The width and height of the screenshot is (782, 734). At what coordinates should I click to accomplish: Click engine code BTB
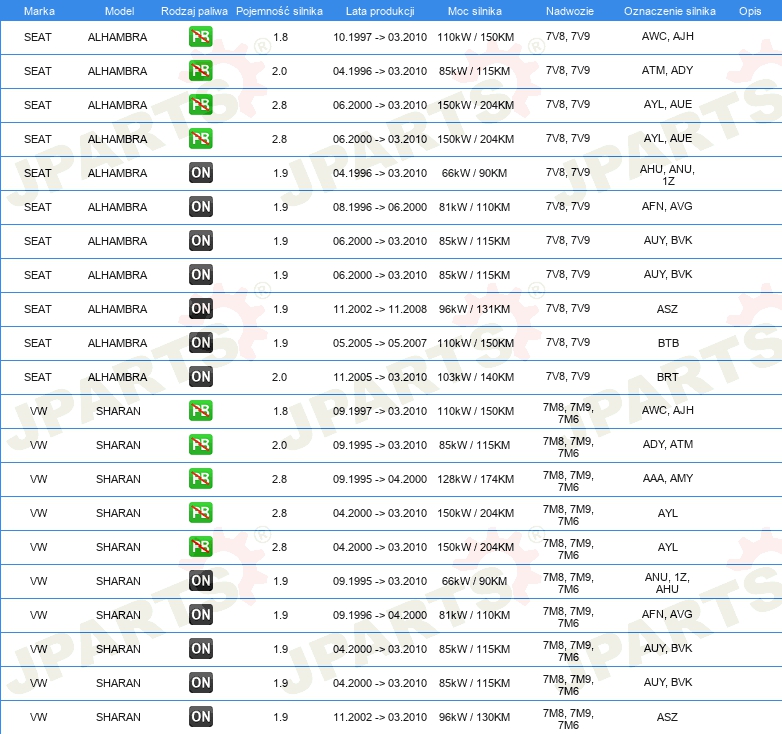coord(668,343)
